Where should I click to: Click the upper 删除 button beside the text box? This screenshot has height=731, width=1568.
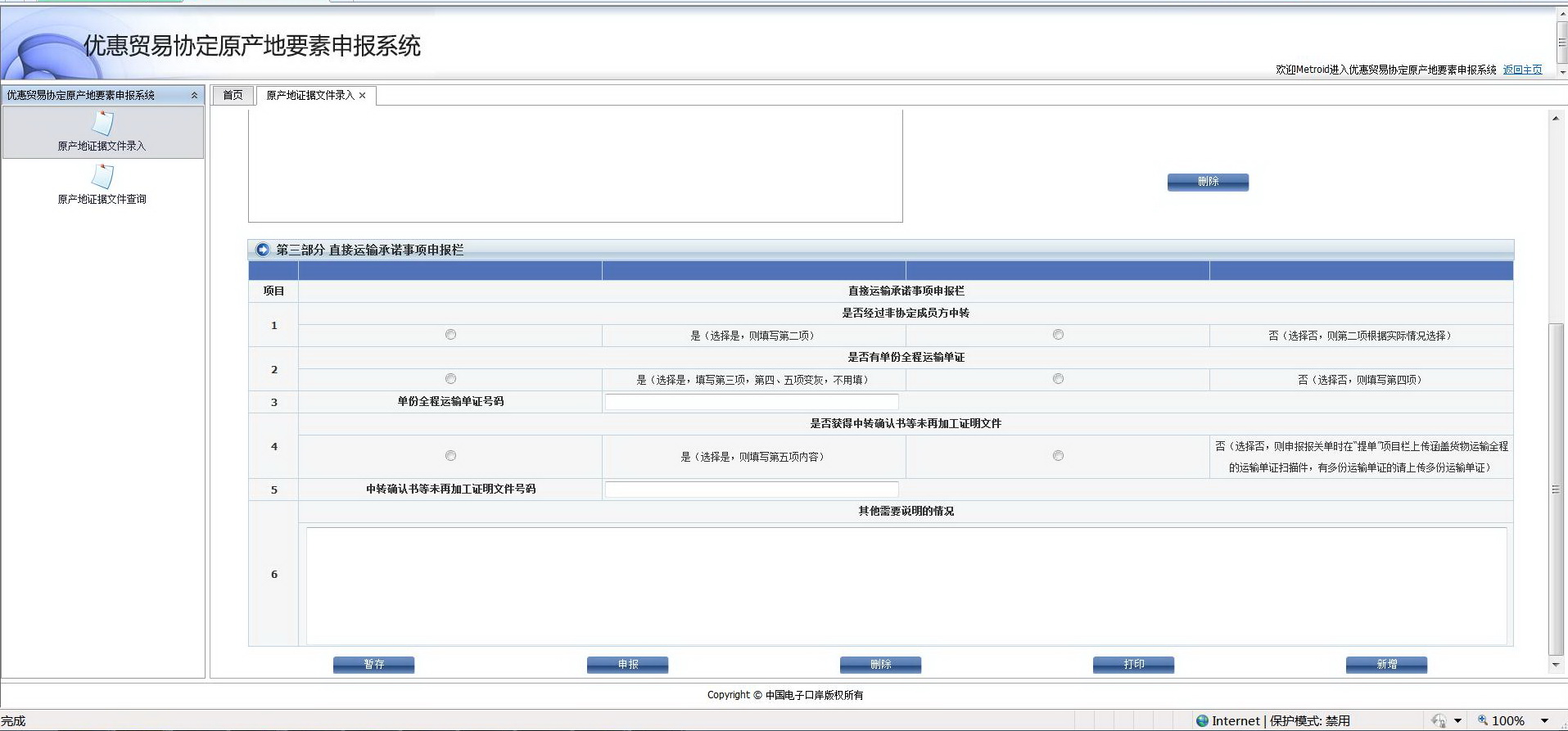point(1208,182)
